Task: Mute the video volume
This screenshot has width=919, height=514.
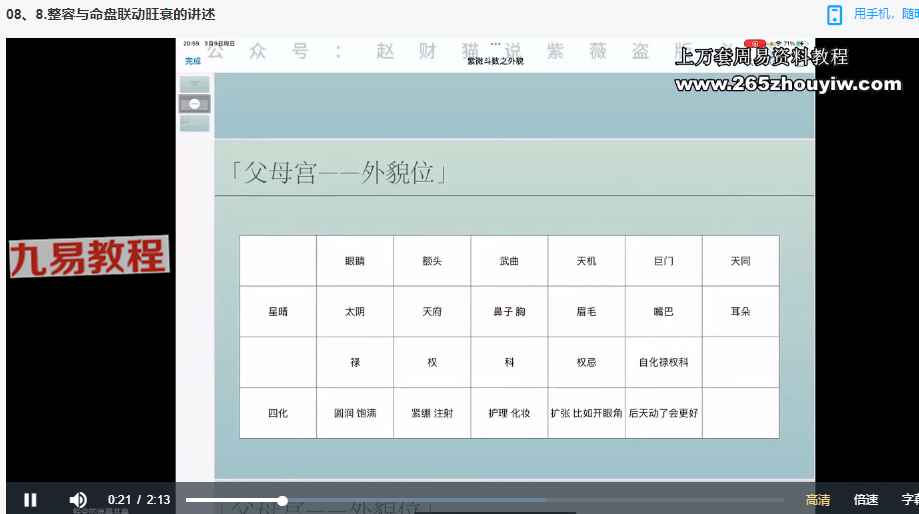Action: [77, 500]
